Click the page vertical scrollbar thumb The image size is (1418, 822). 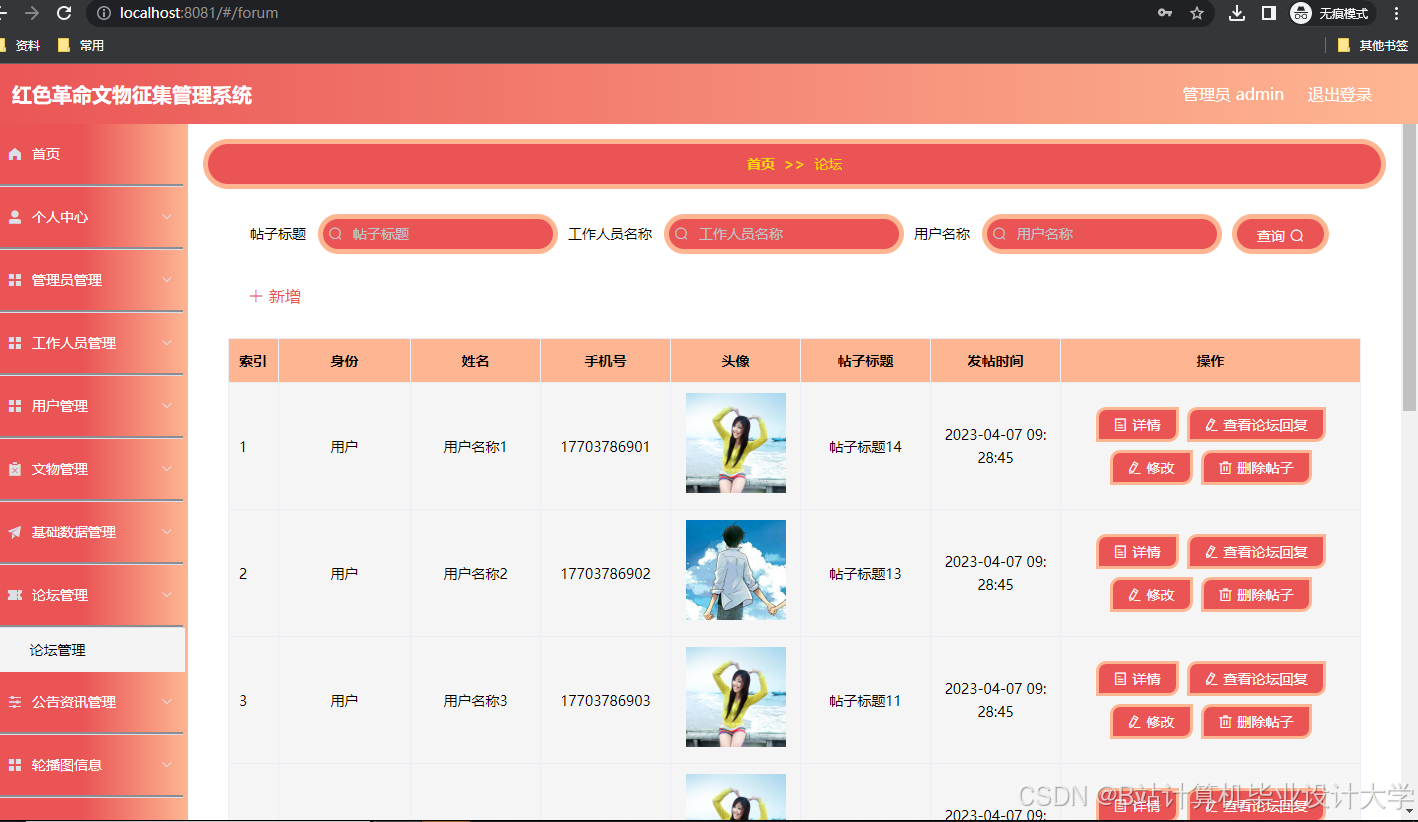(1410, 268)
